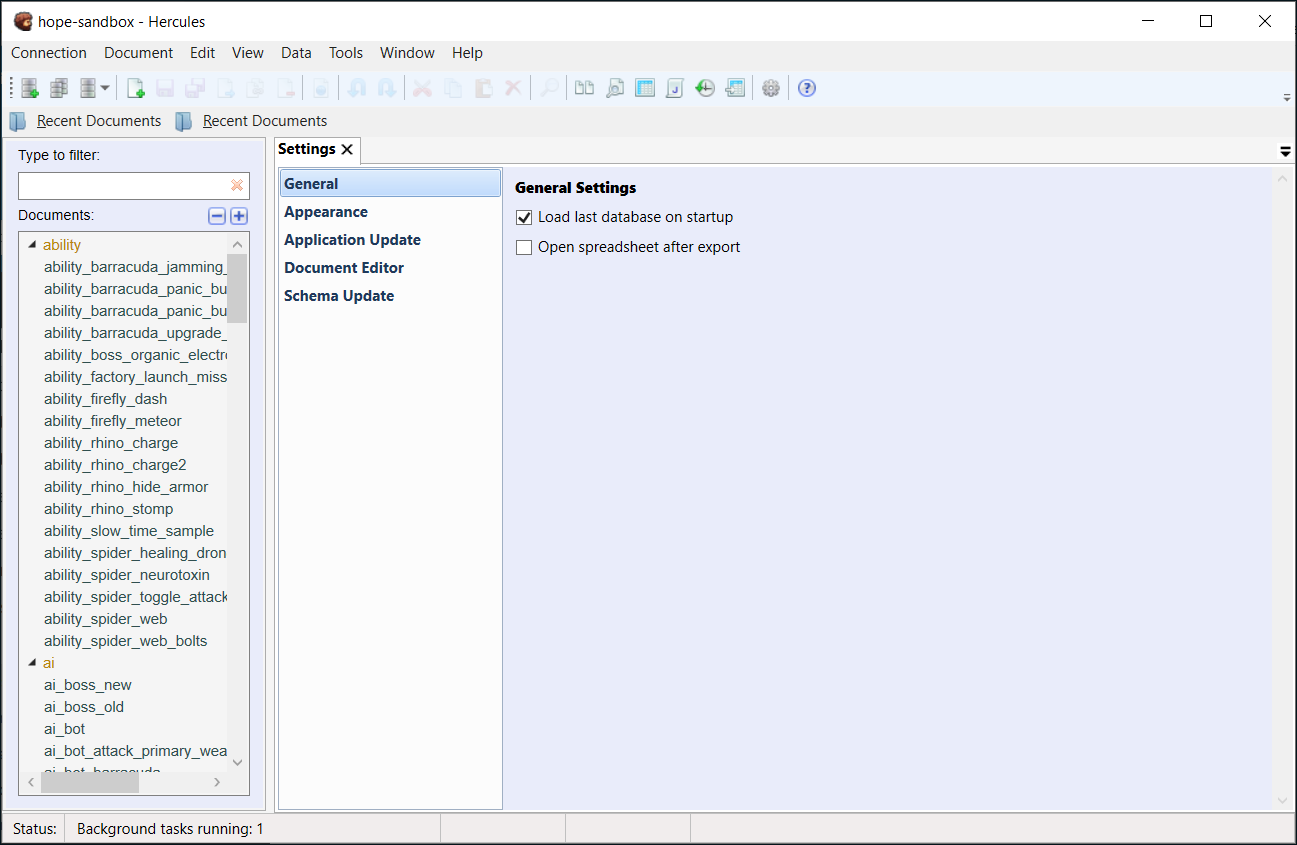Image resolution: width=1297 pixels, height=845 pixels.
Task: Click the magnifier Find toolbar icon
Action: pyautogui.click(x=549, y=88)
